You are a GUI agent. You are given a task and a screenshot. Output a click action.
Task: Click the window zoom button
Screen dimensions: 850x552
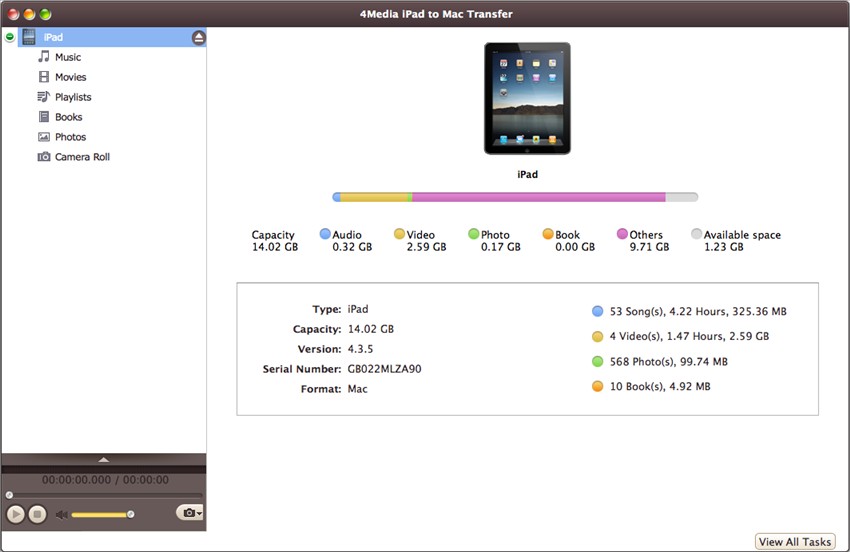point(46,14)
